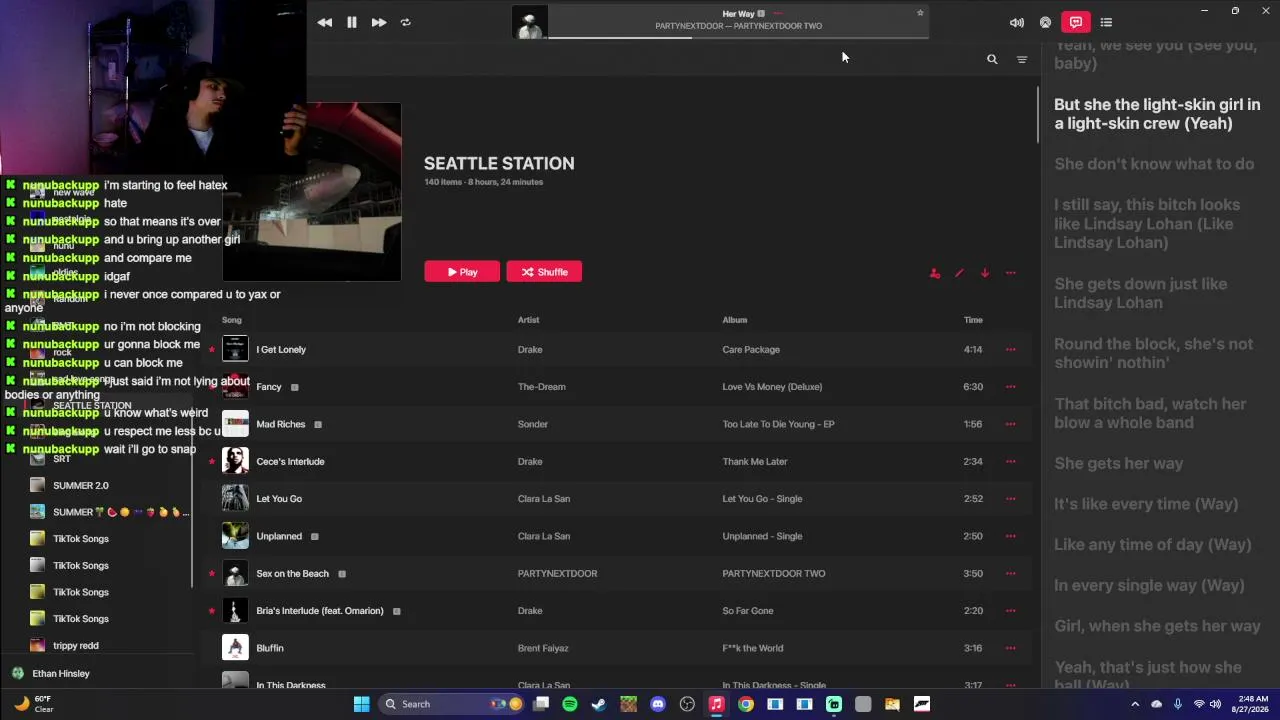The width and height of the screenshot is (1280, 720).
Task: Click the taskbar Search box
Action: [453, 704]
